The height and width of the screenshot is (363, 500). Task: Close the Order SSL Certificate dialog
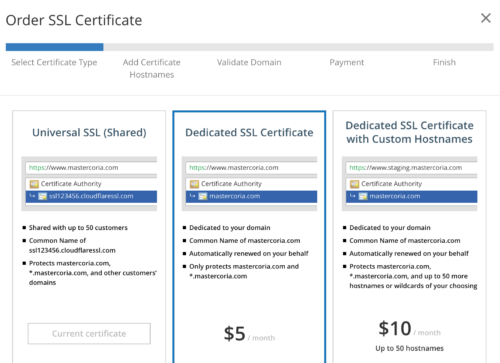pos(486,18)
